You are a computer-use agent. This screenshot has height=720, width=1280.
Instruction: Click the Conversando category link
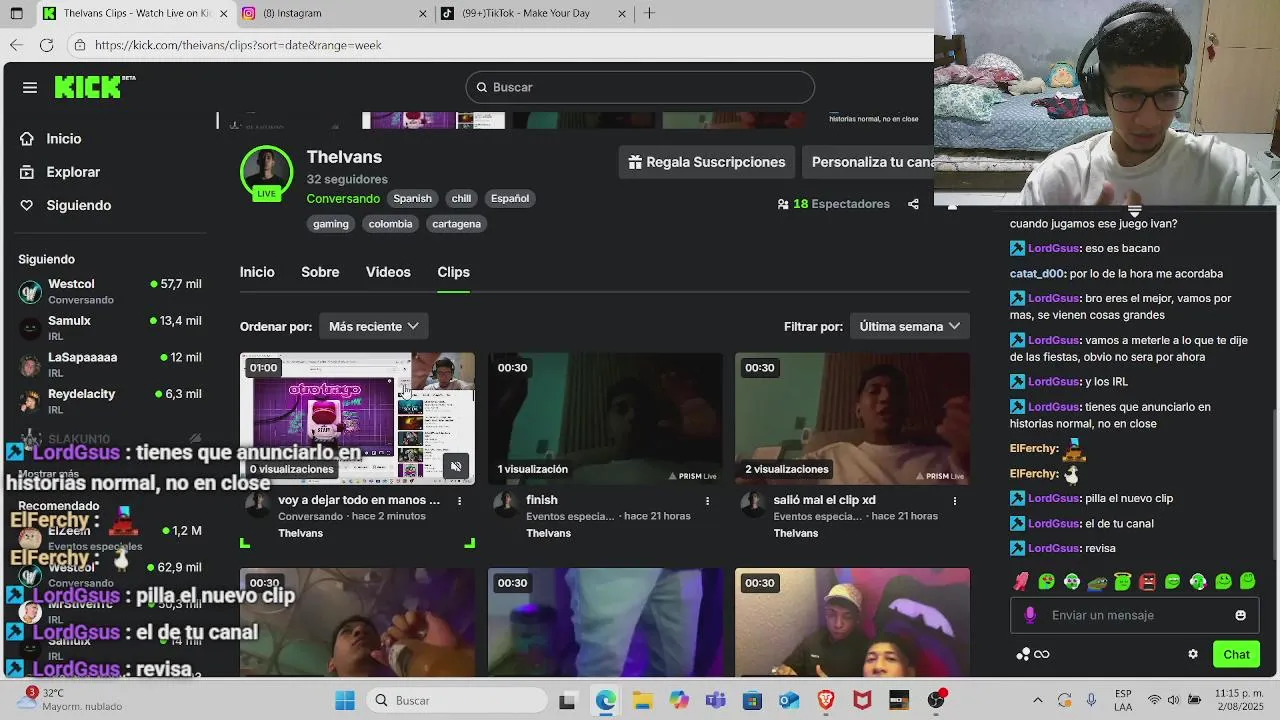[x=343, y=198]
